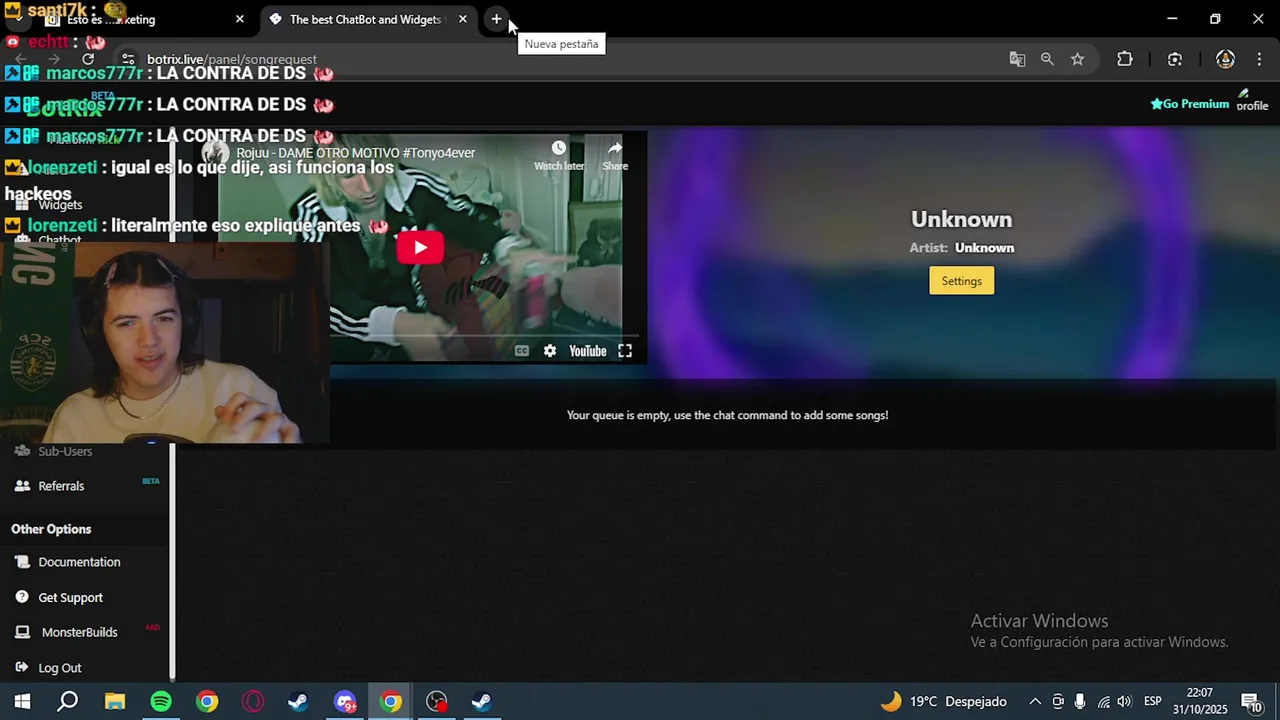1280x720 pixels.
Task: Reload the page with the refresh icon
Action: click(x=88, y=59)
